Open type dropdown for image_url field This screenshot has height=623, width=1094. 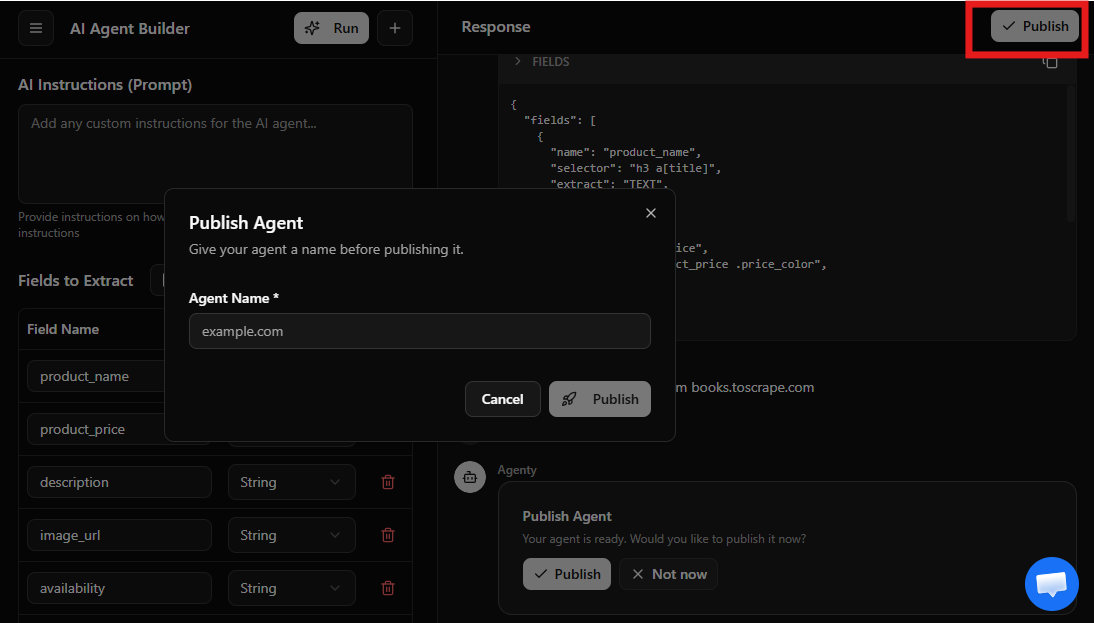point(291,535)
